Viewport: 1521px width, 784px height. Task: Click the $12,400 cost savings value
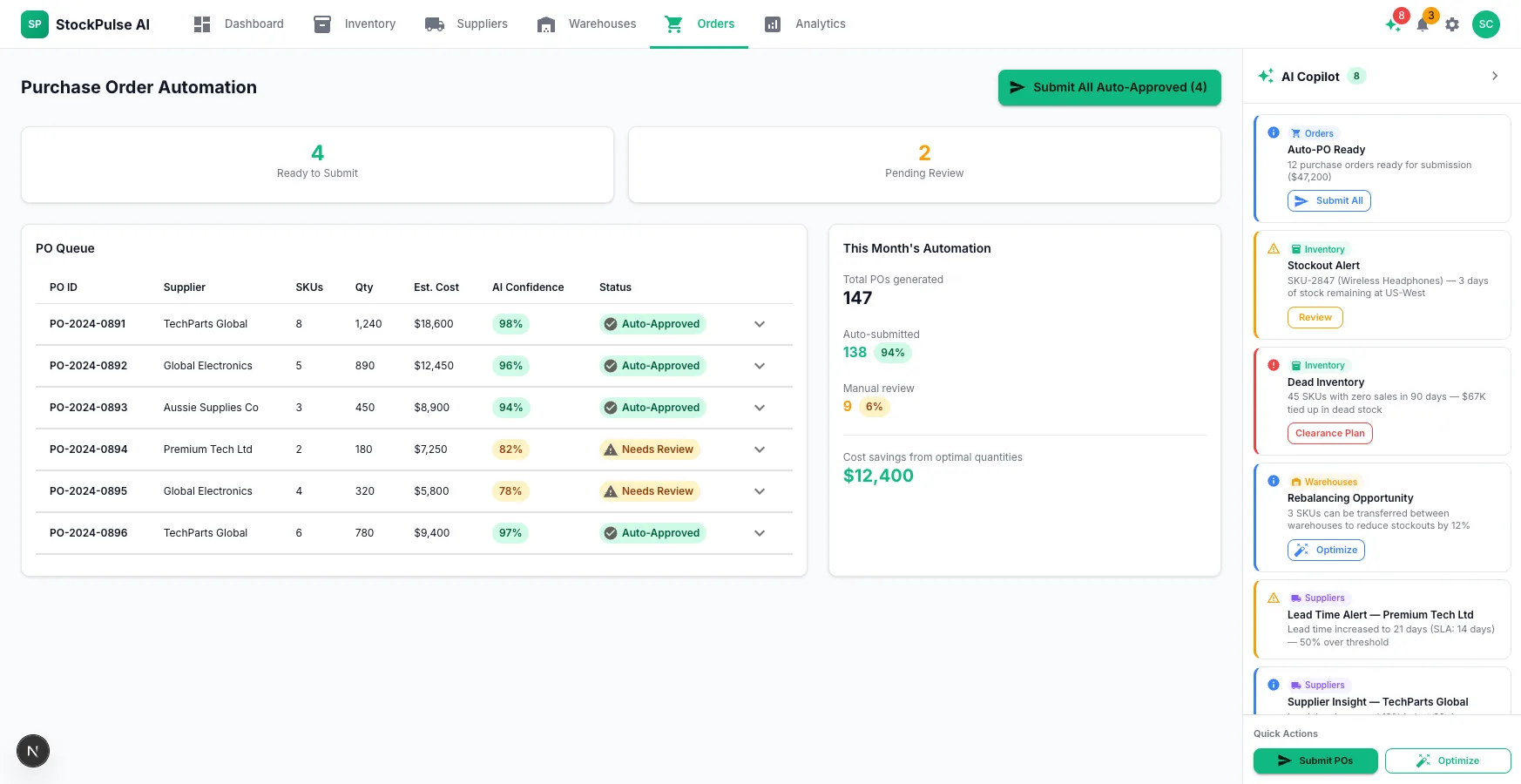pos(878,476)
